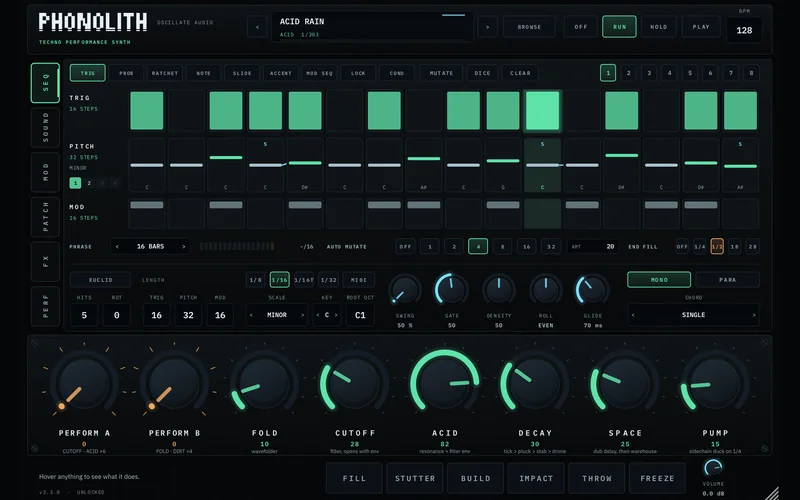Toggle the last sixteenth TRIG step
This screenshot has width=800, height=500.
(x=740, y=111)
